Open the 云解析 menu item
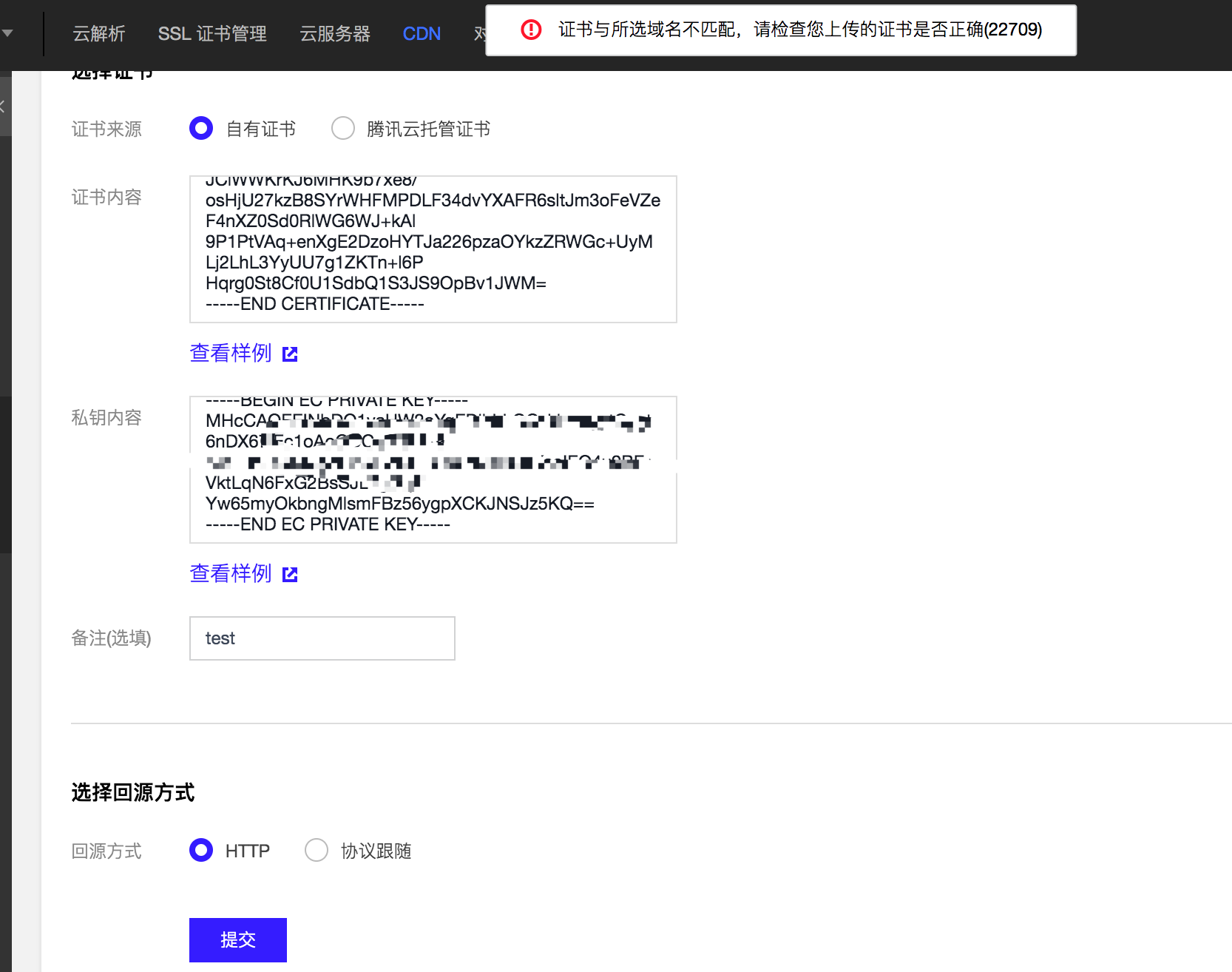1232x972 pixels. [99, 34]
